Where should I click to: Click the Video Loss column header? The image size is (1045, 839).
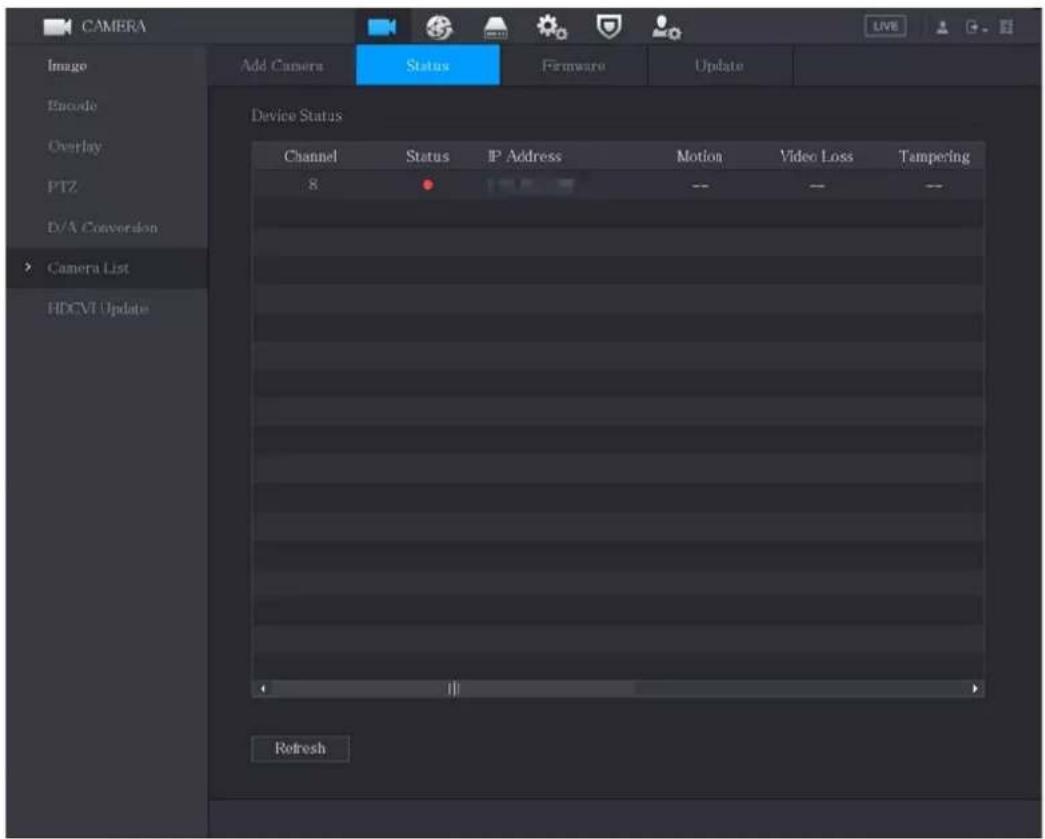(x=816, y=157)
